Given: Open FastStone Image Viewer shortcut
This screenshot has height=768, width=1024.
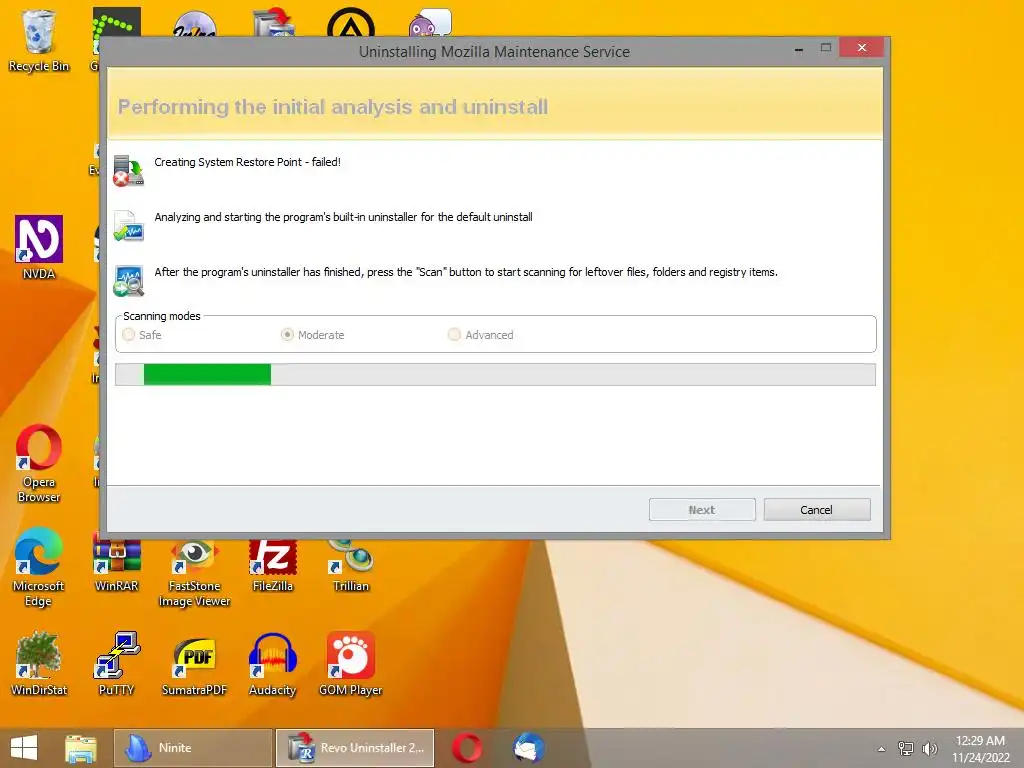Looking at the screenshot, I should click(195, 572).
